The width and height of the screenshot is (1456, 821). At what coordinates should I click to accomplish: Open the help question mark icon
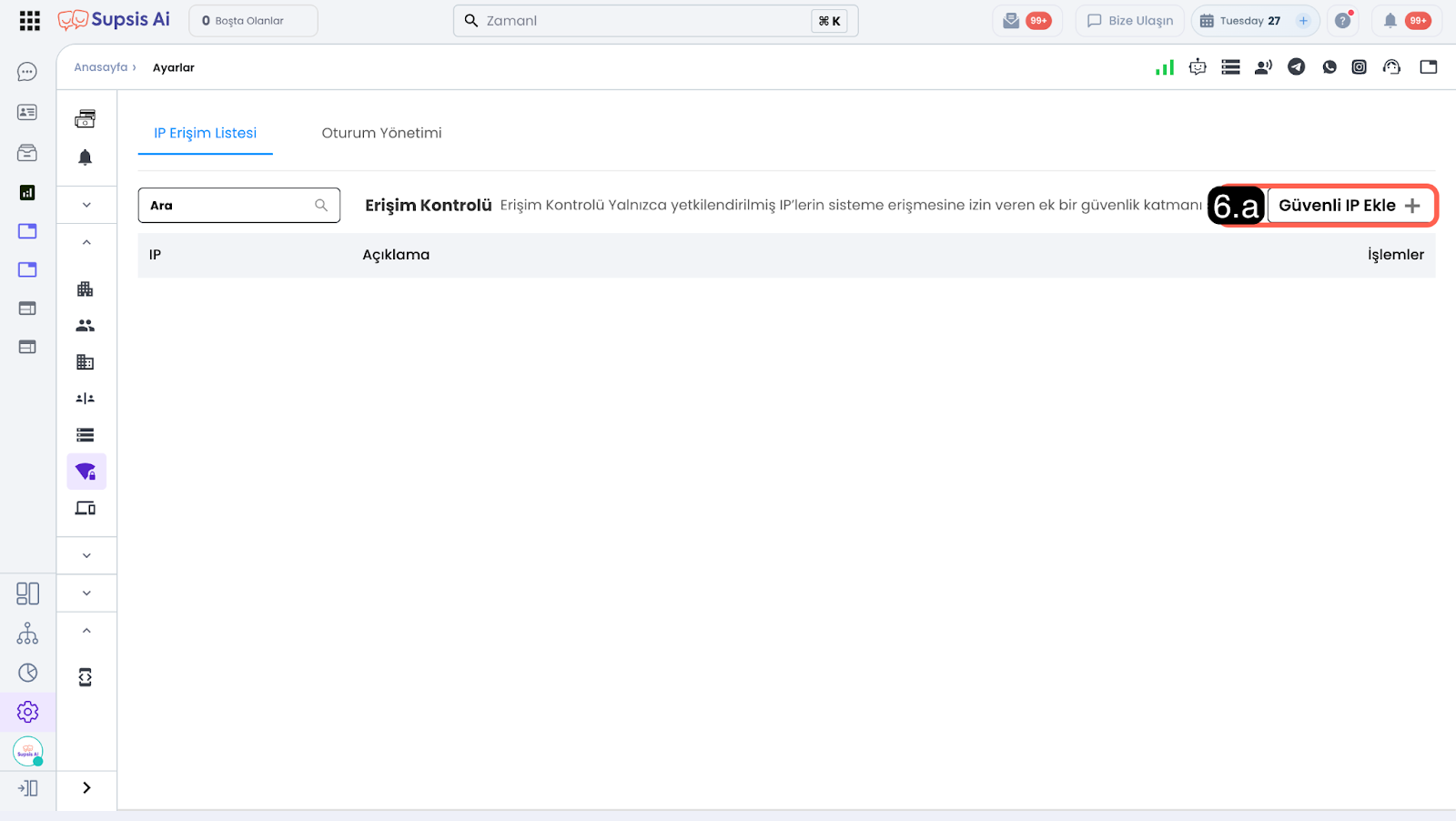pos(1342,21)
